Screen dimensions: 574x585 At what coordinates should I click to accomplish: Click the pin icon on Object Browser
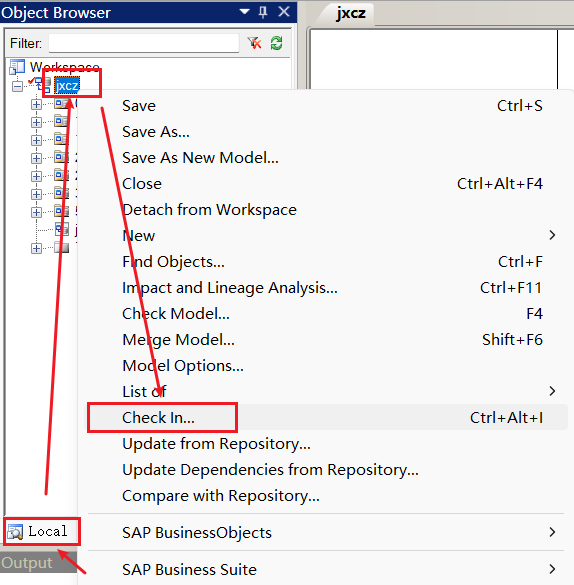click(263, 12)
